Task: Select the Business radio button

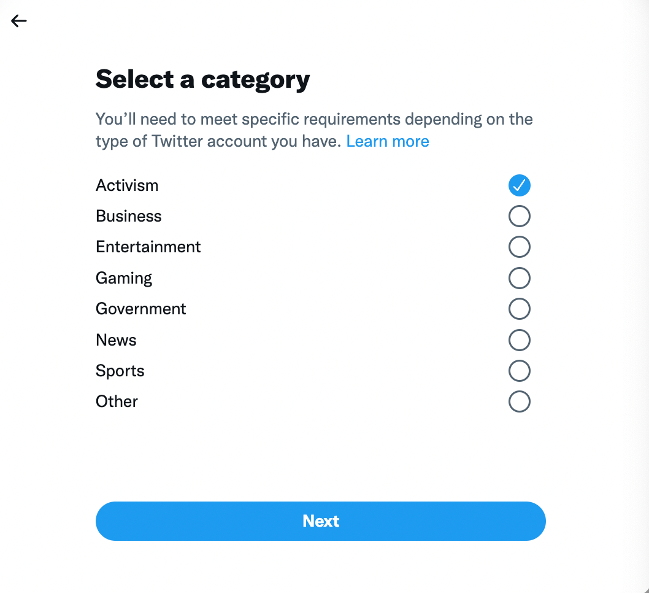Action: coord(519,216)
